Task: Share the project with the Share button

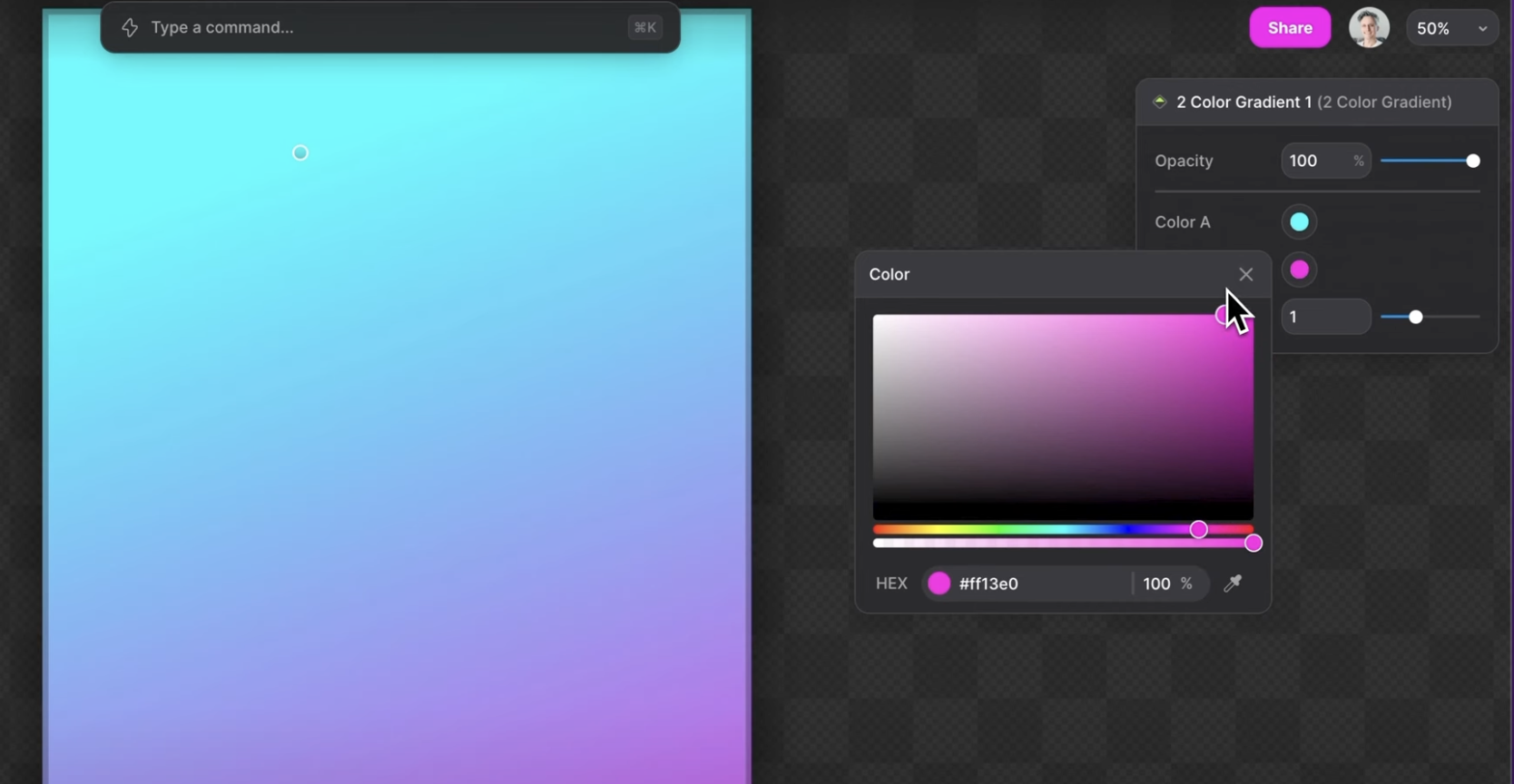Action: (1289, 28)
